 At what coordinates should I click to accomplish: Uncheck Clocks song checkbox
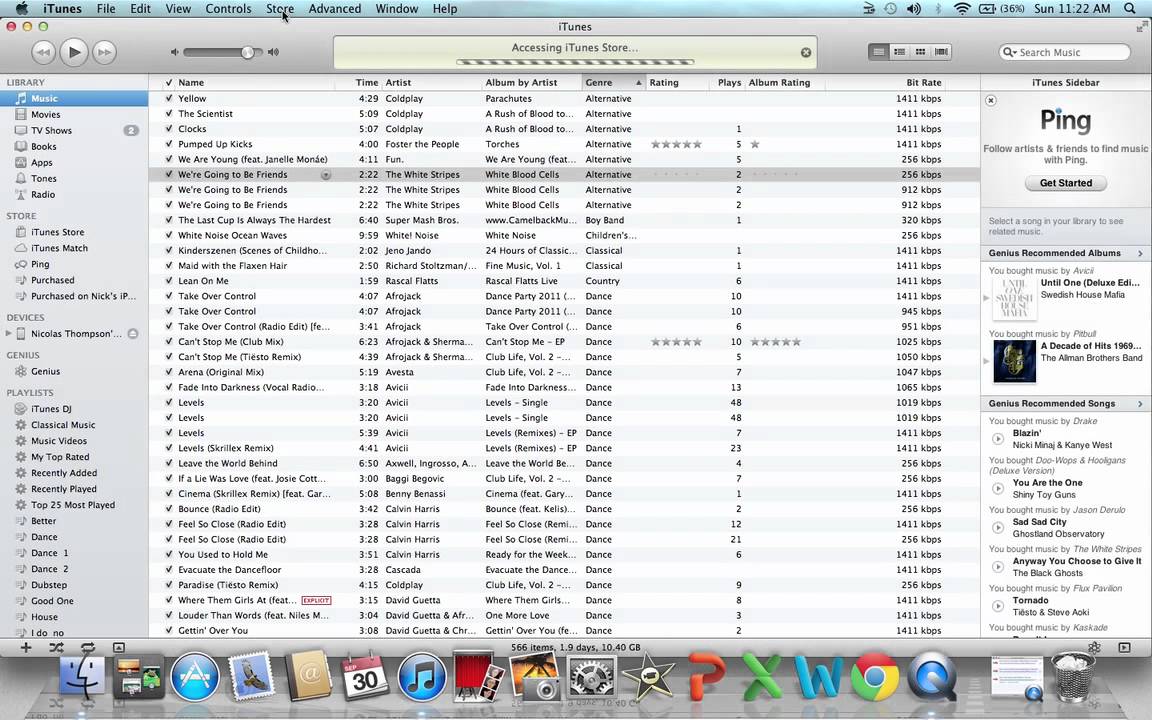pos(169,129)
